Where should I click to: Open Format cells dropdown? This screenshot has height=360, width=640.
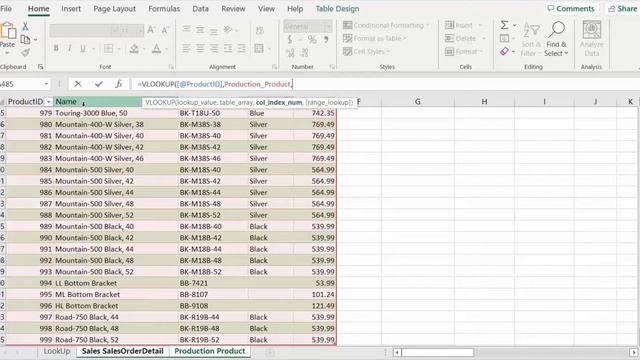pyautogui.click(x=464, y=51)
